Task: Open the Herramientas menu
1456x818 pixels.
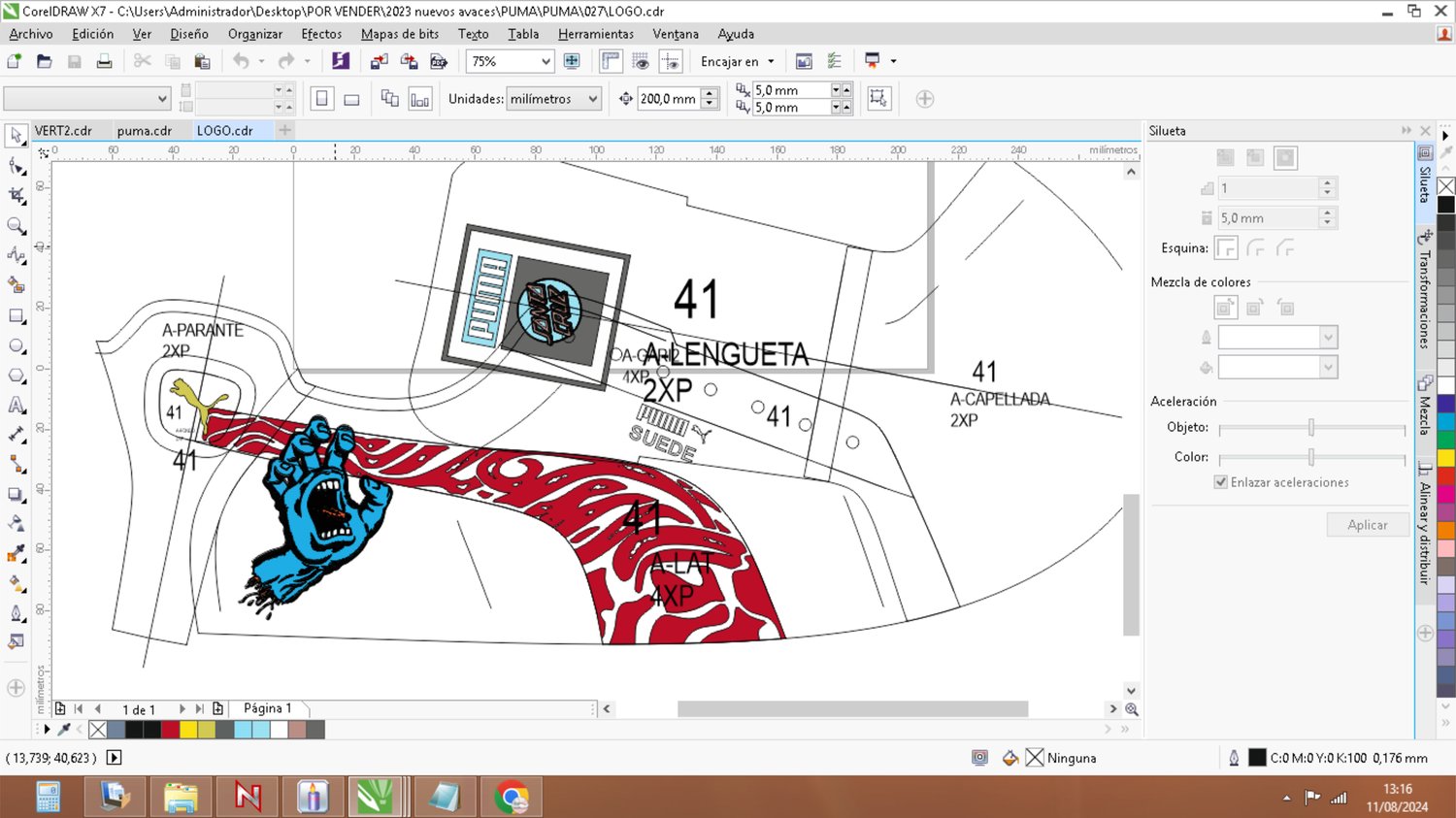Action: click(596, 34)
